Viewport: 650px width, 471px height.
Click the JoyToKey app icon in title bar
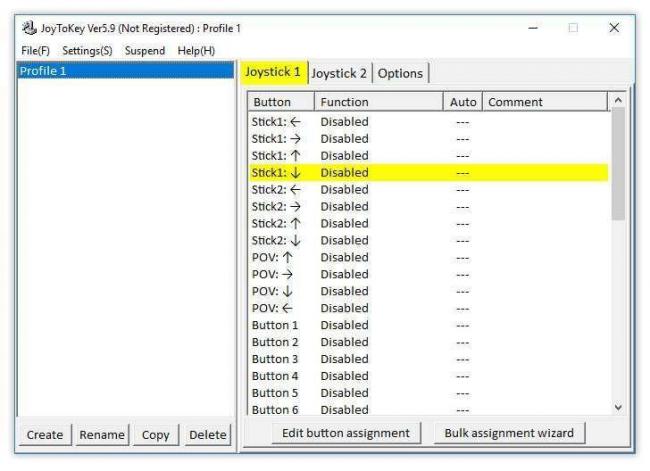(29, 28)
